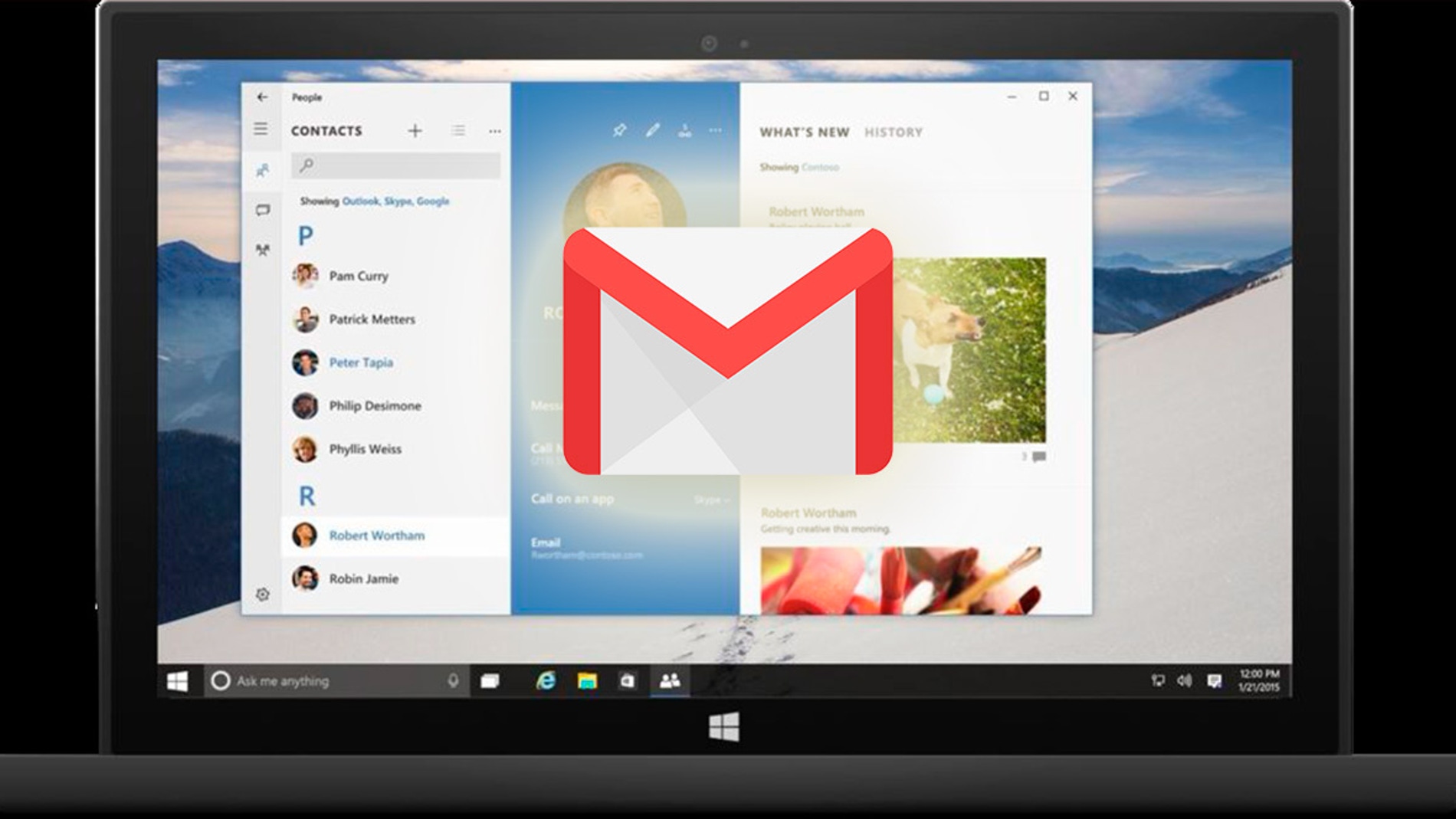Select contact Phyllis Weiss
Image resolution: width=1456 pixels, height=819 pixels.
[x=395, y=449]
